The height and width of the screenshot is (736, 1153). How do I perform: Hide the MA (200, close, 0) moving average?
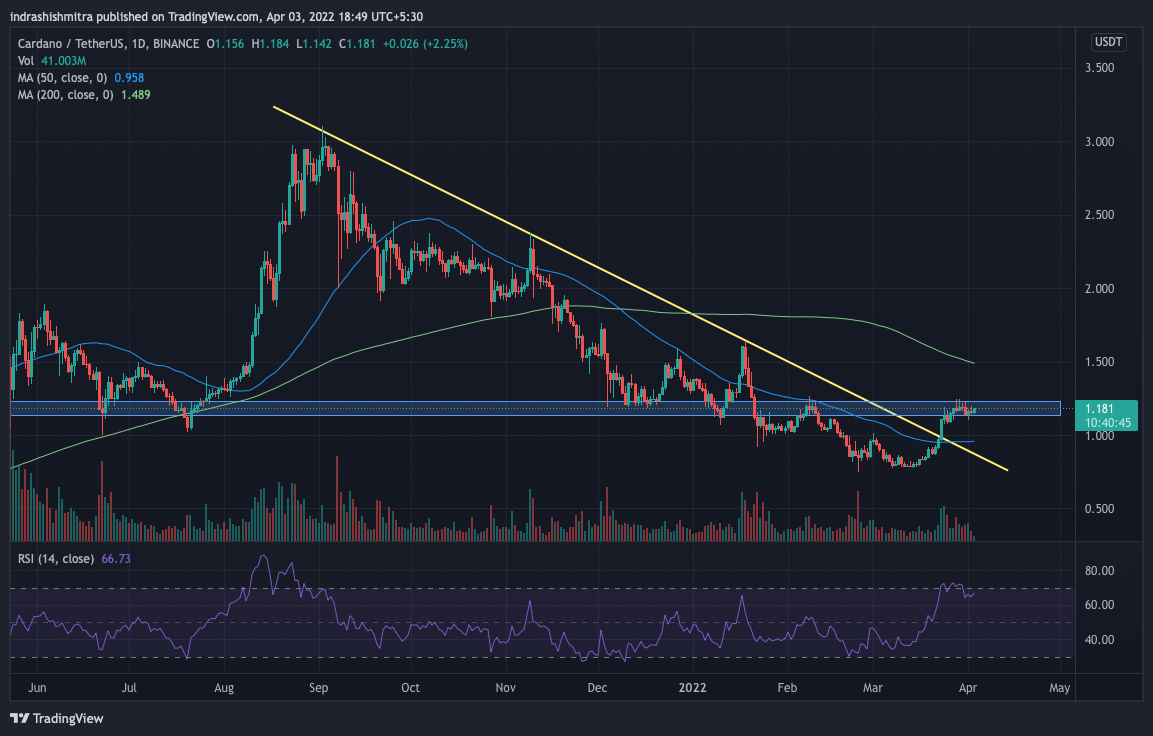(70, 95)
